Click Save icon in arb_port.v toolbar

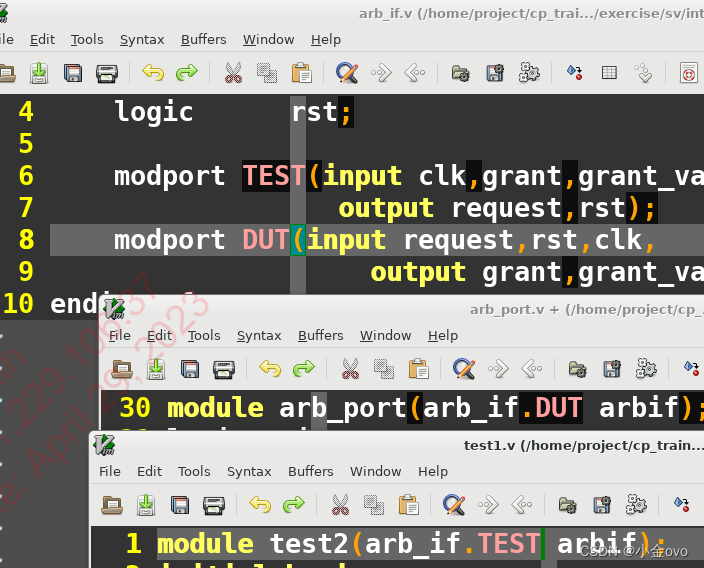[x=156, y=369]
